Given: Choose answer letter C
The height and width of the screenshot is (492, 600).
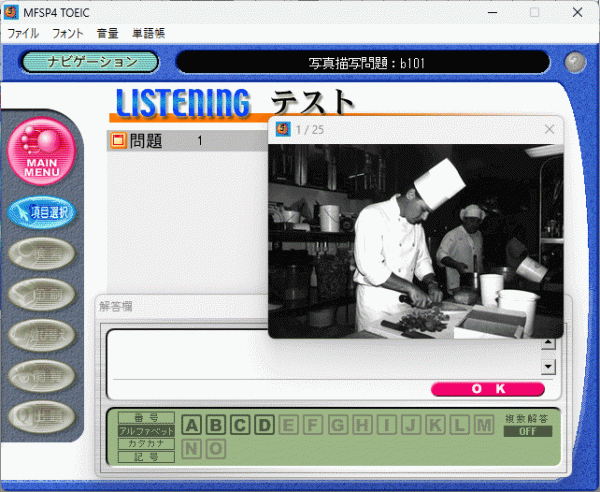Looking at the screenshot, I should click(241, 425).
